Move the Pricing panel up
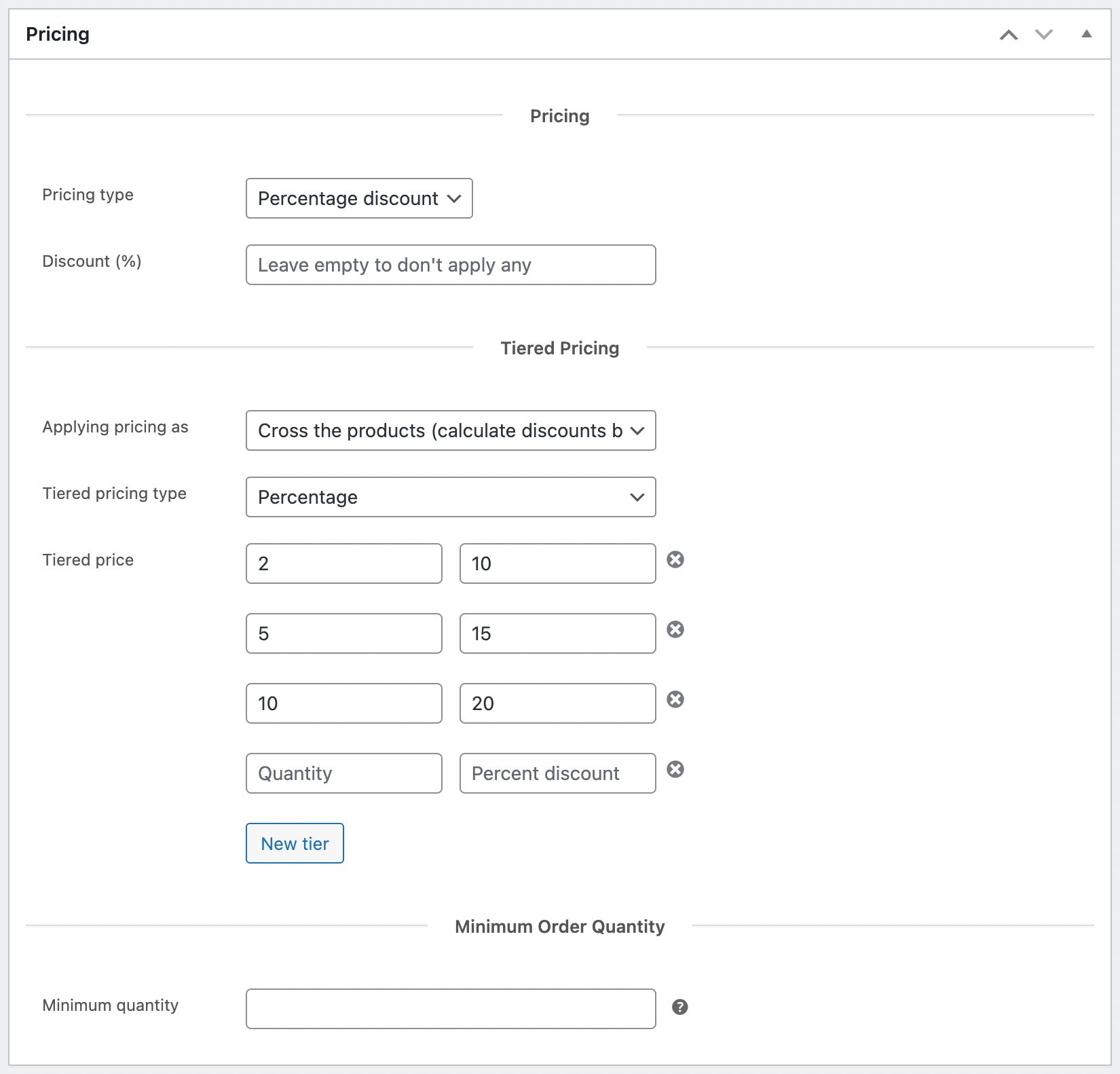The image size is (1120, 1074). tap(1009, 33)
